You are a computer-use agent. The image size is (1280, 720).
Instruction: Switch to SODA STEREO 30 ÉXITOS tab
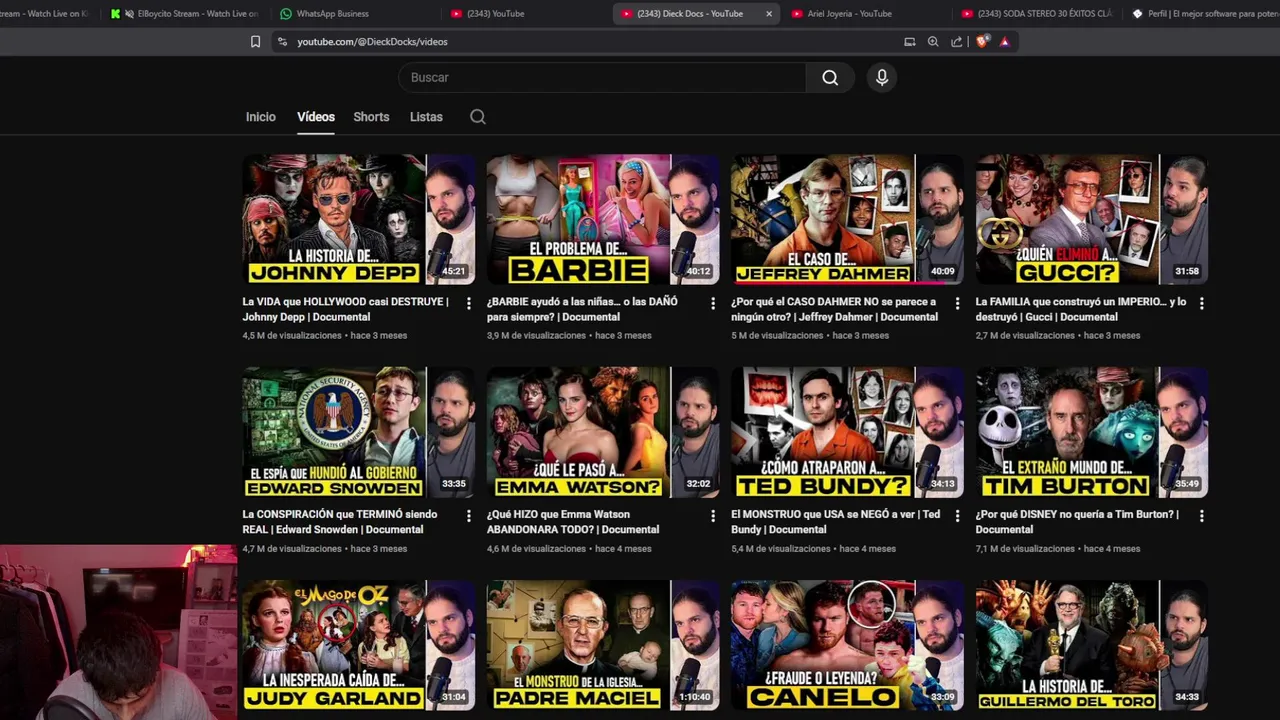tap(1037, 14)
